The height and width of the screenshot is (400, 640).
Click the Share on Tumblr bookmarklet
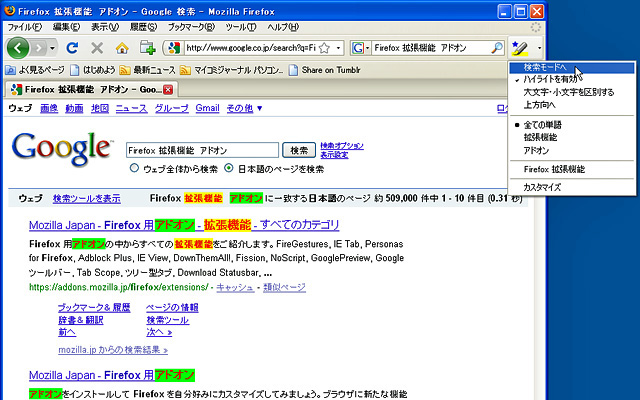pos(324,70)
